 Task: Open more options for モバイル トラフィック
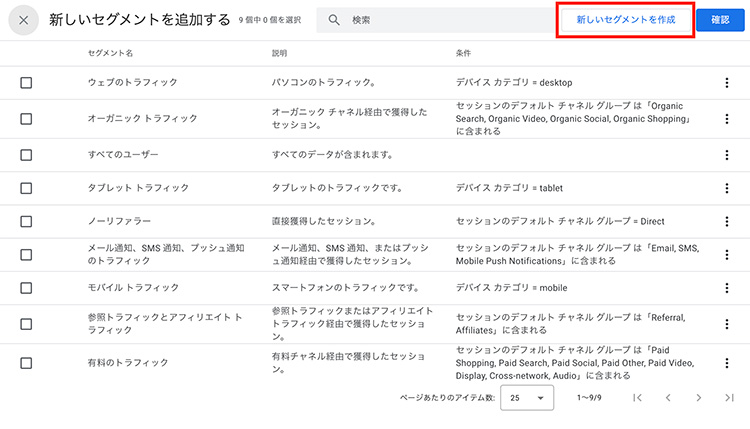(x=727, y=288)
